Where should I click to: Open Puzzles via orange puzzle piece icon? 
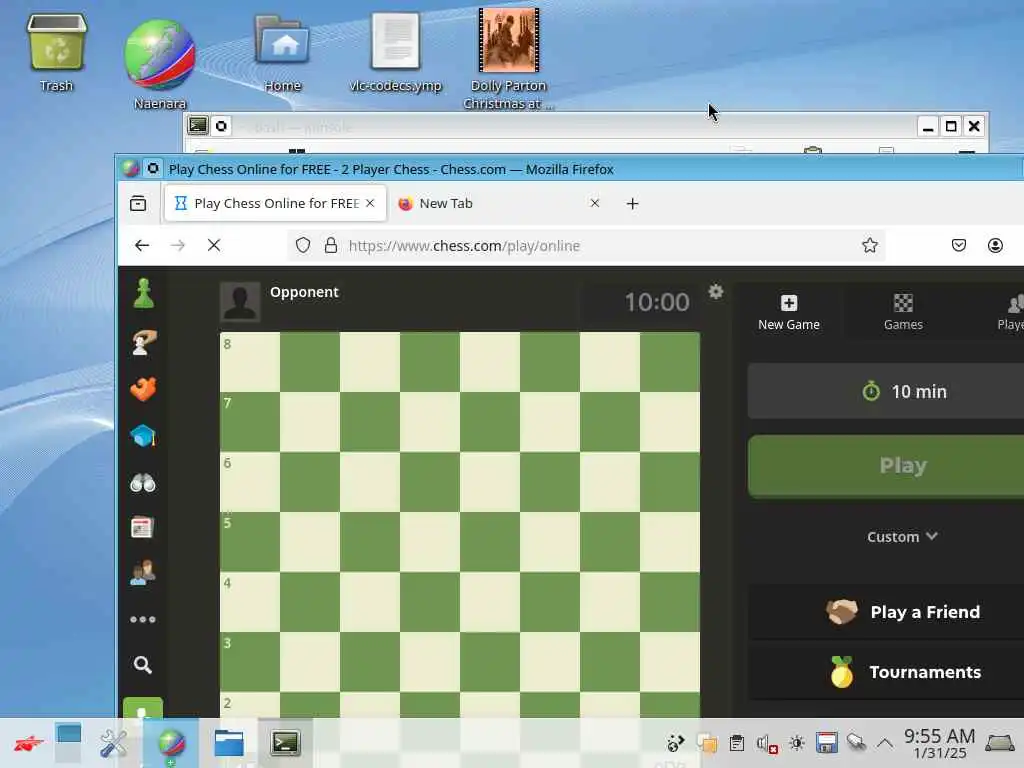(144, 389)
